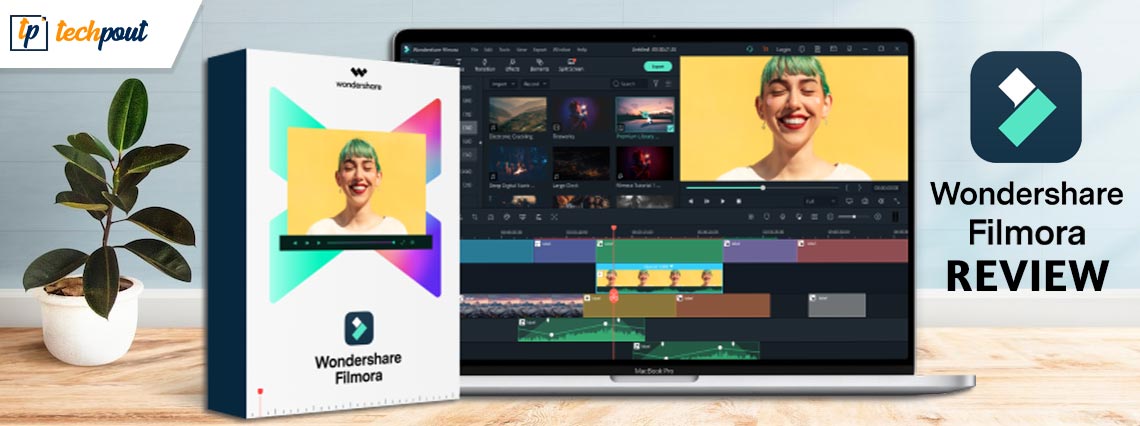Click the display monitor icon under preview

click(849, 201)
